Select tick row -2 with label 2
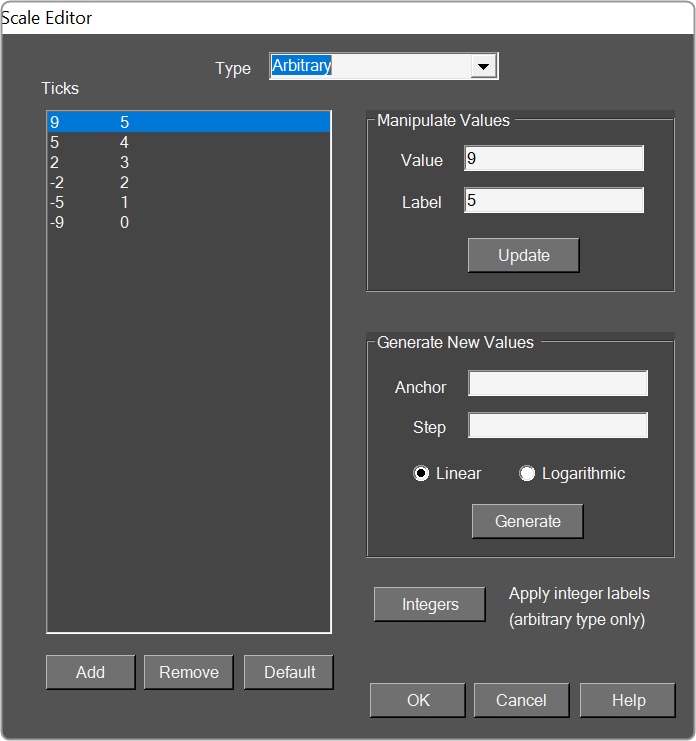 [x=189, y=182]
